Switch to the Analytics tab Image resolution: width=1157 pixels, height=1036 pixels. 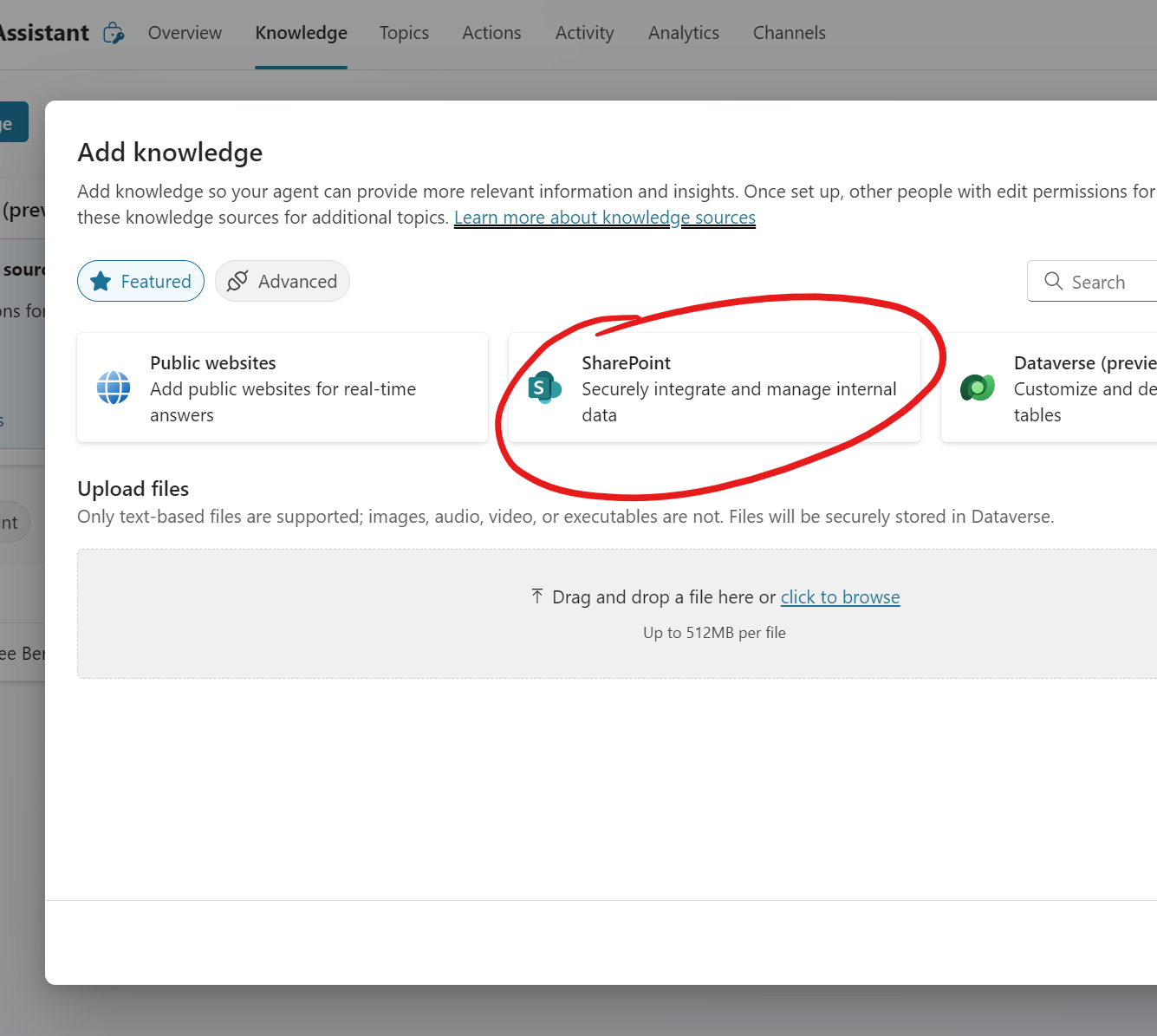pos(683,33)
